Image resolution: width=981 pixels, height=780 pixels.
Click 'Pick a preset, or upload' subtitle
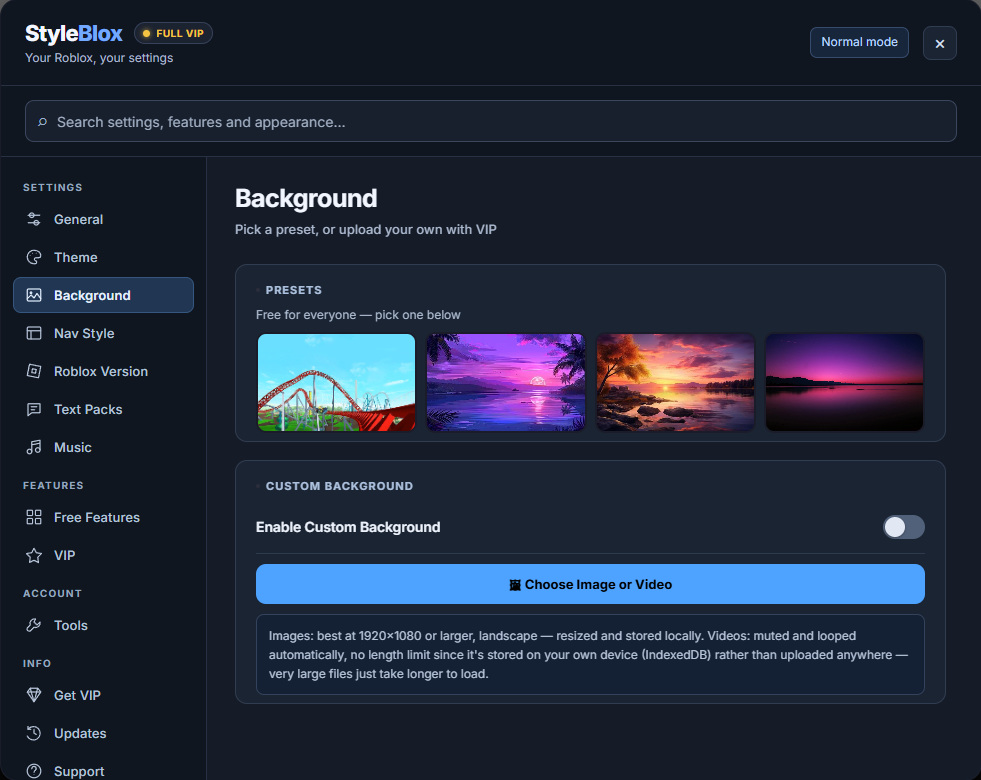pyautogui.click(x=365, y=230)
